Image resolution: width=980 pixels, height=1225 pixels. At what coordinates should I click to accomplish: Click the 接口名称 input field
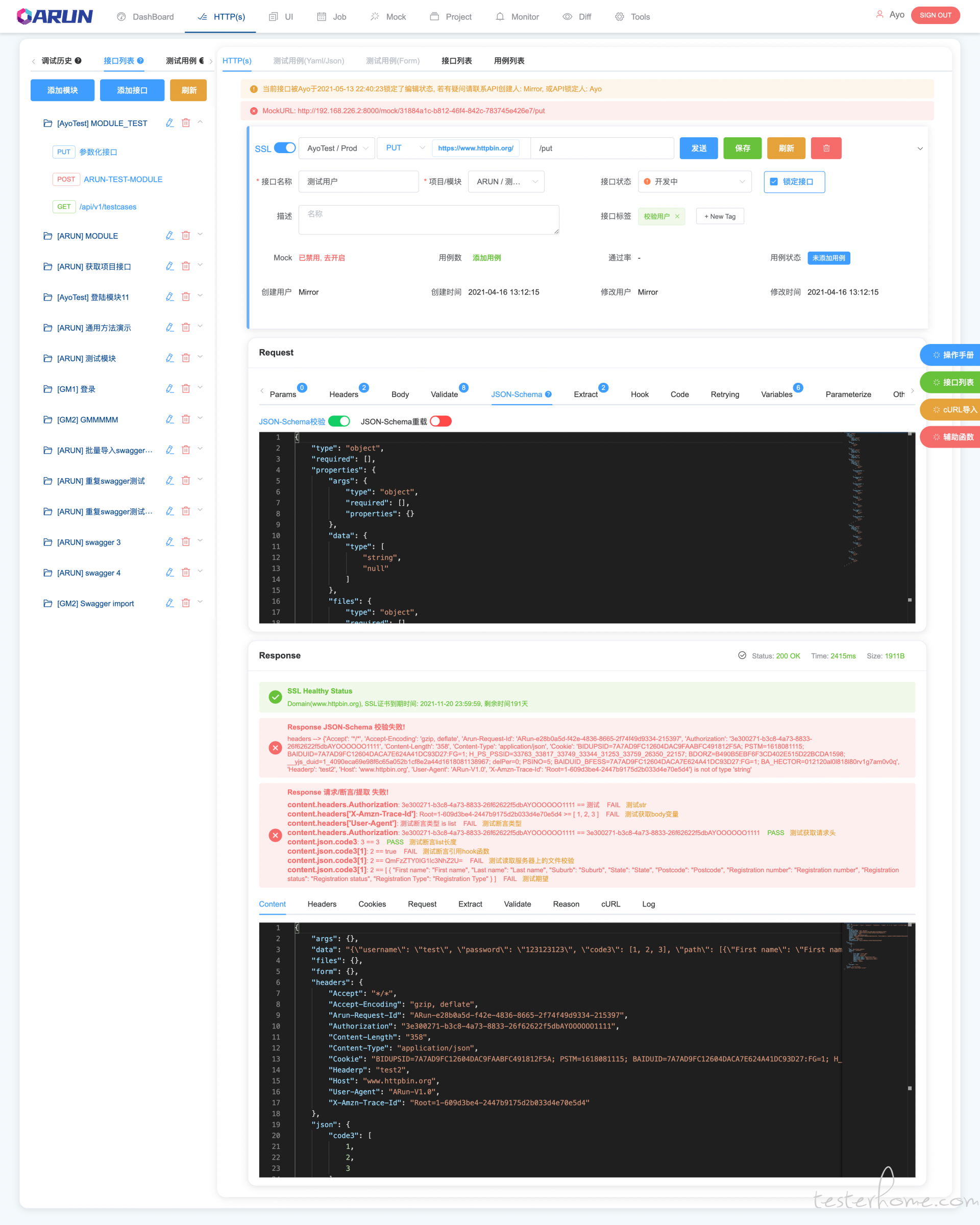click(358, 182)
